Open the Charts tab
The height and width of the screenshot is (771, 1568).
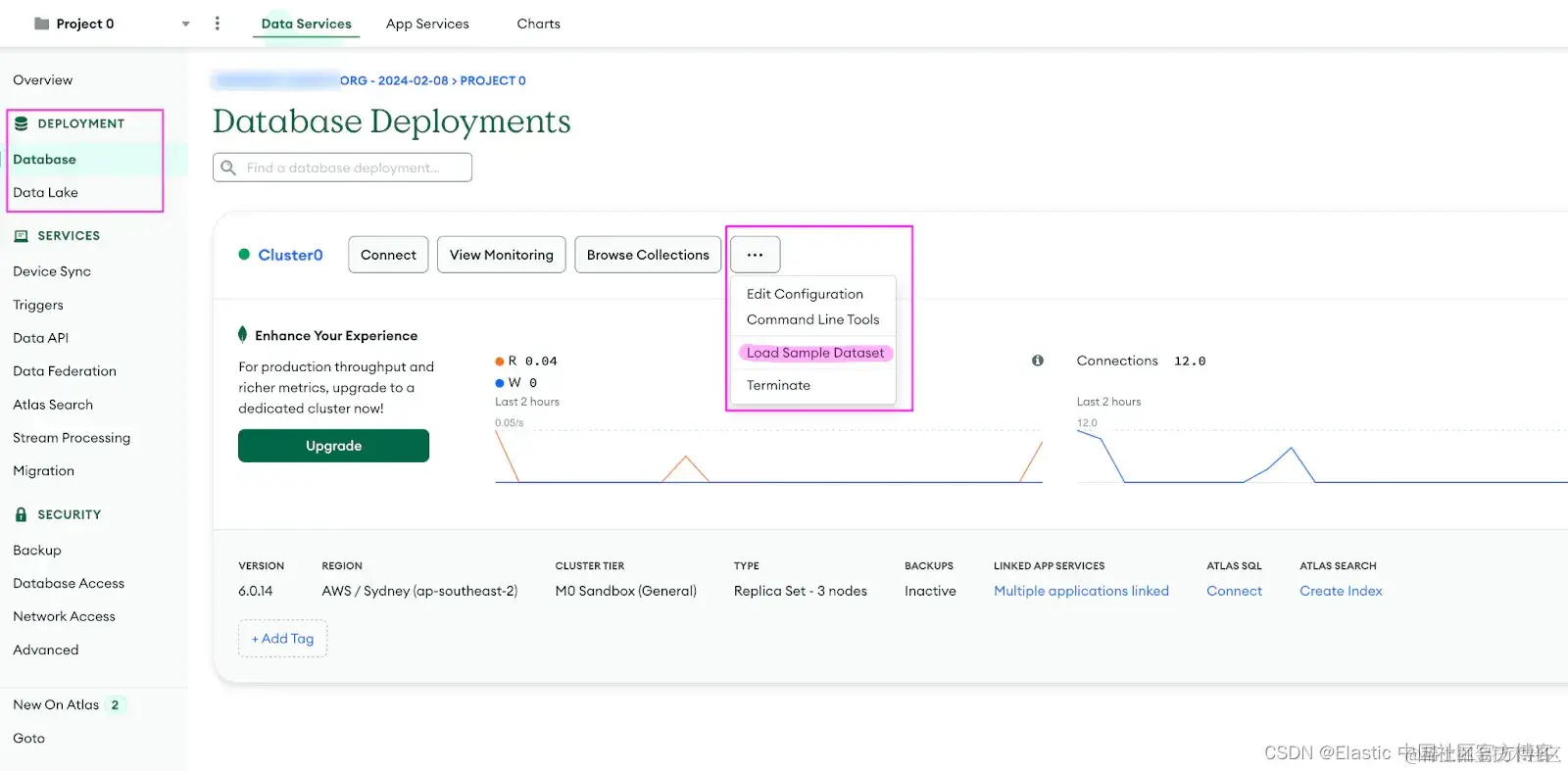(x=539, y=24)
